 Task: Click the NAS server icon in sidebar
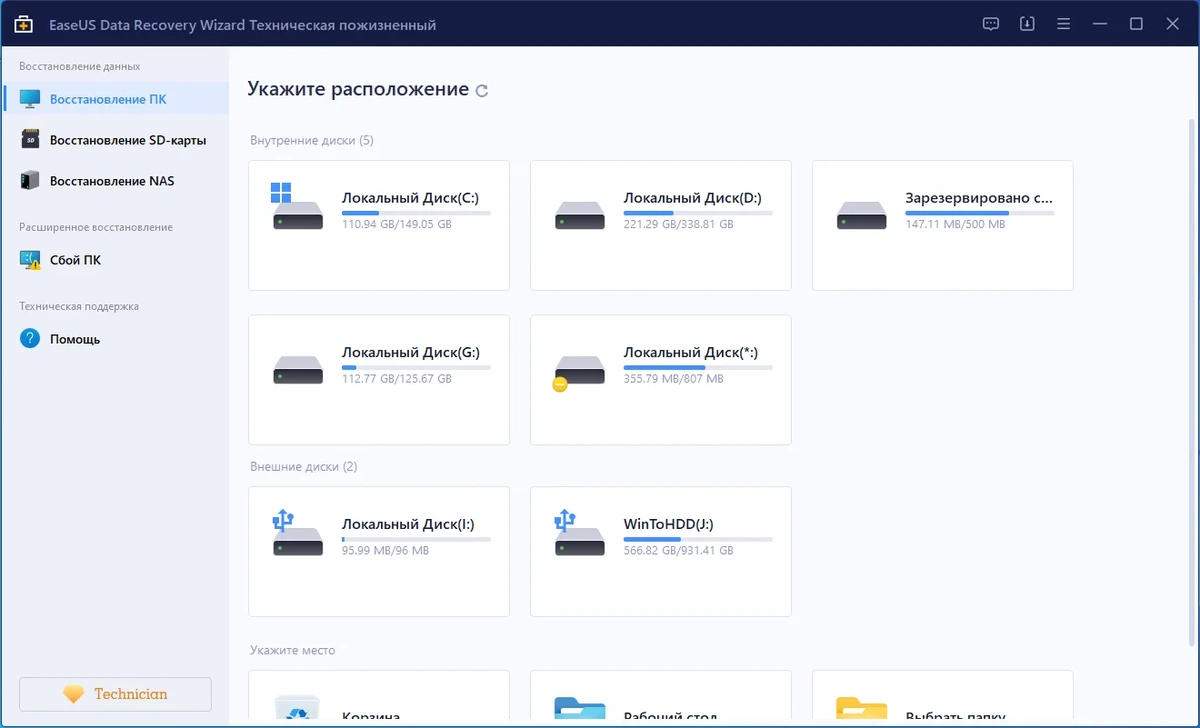30,181
